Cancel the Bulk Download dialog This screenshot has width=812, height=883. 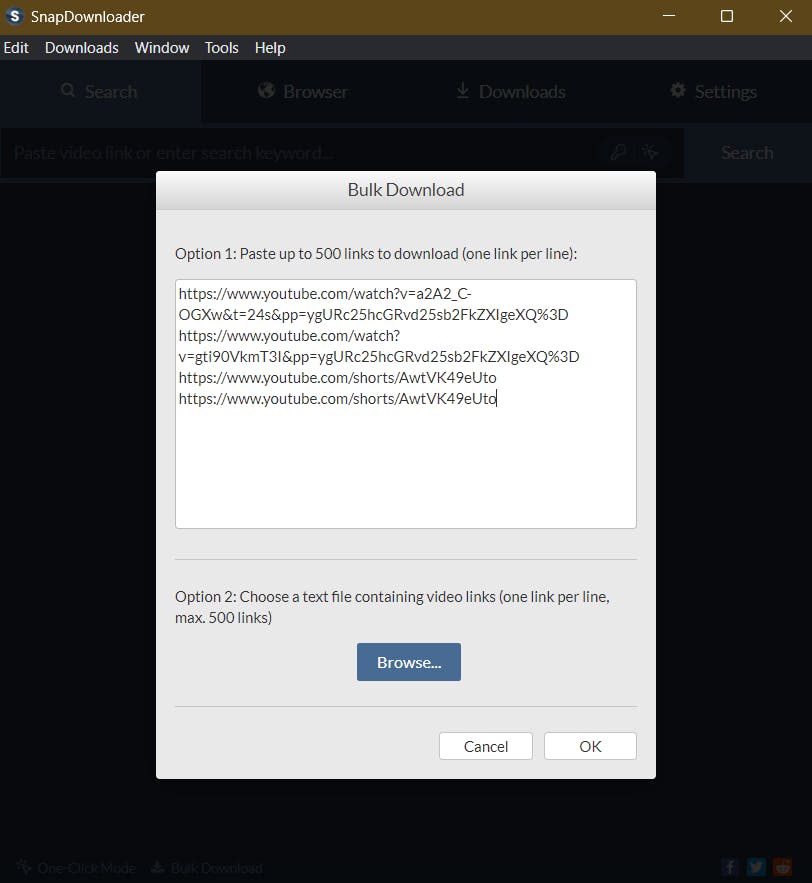coord(485,746)
